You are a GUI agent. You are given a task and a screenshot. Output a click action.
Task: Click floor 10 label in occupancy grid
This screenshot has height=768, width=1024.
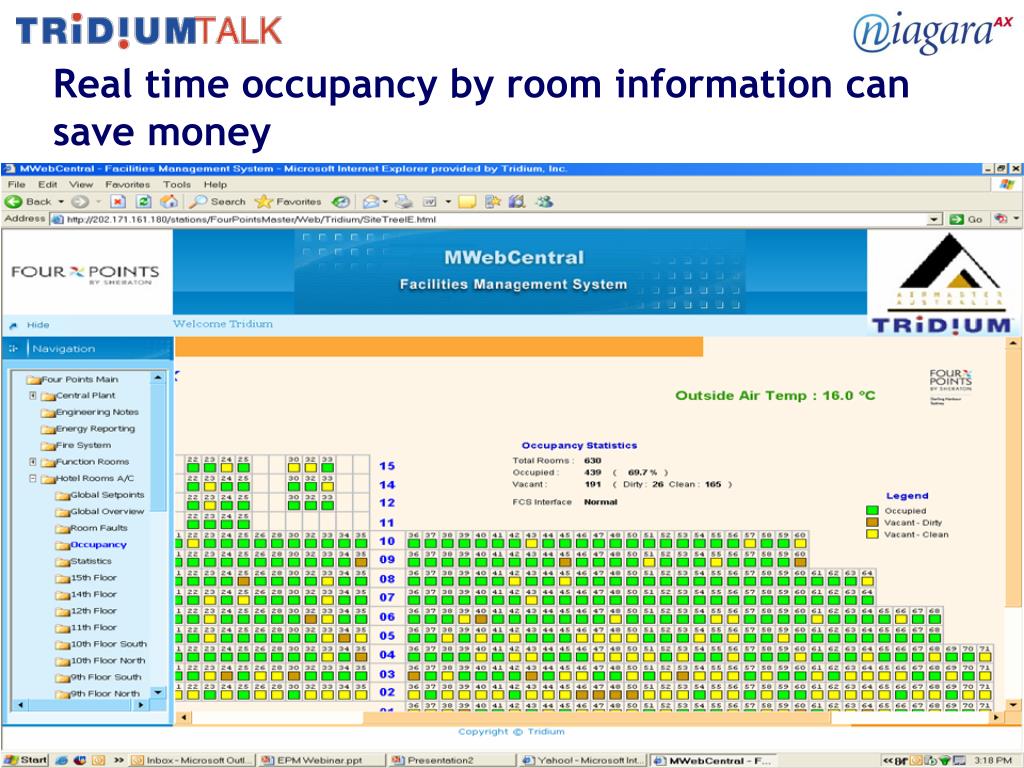387,541
